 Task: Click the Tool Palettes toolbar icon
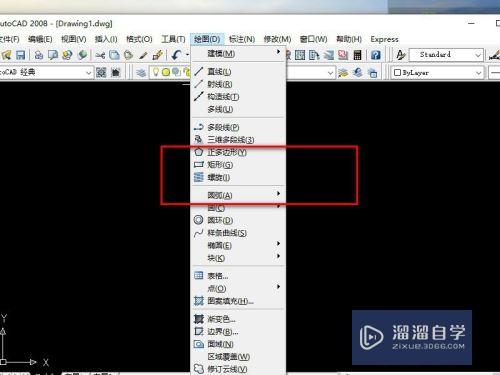coord(314,55)
